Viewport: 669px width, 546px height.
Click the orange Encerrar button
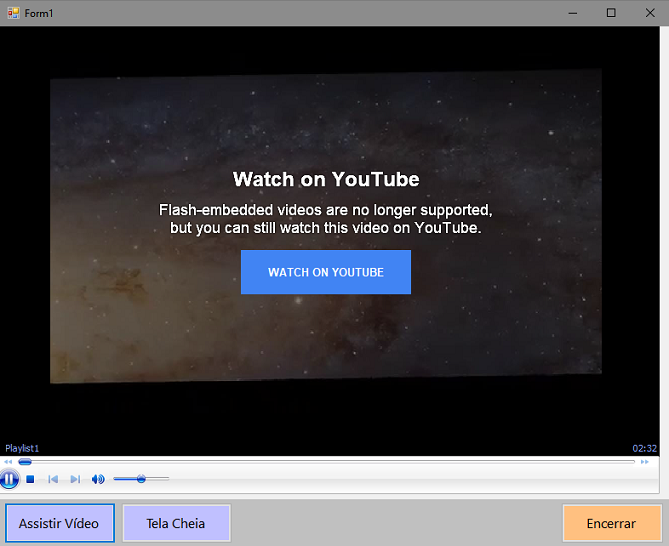[x=612, y=523]
